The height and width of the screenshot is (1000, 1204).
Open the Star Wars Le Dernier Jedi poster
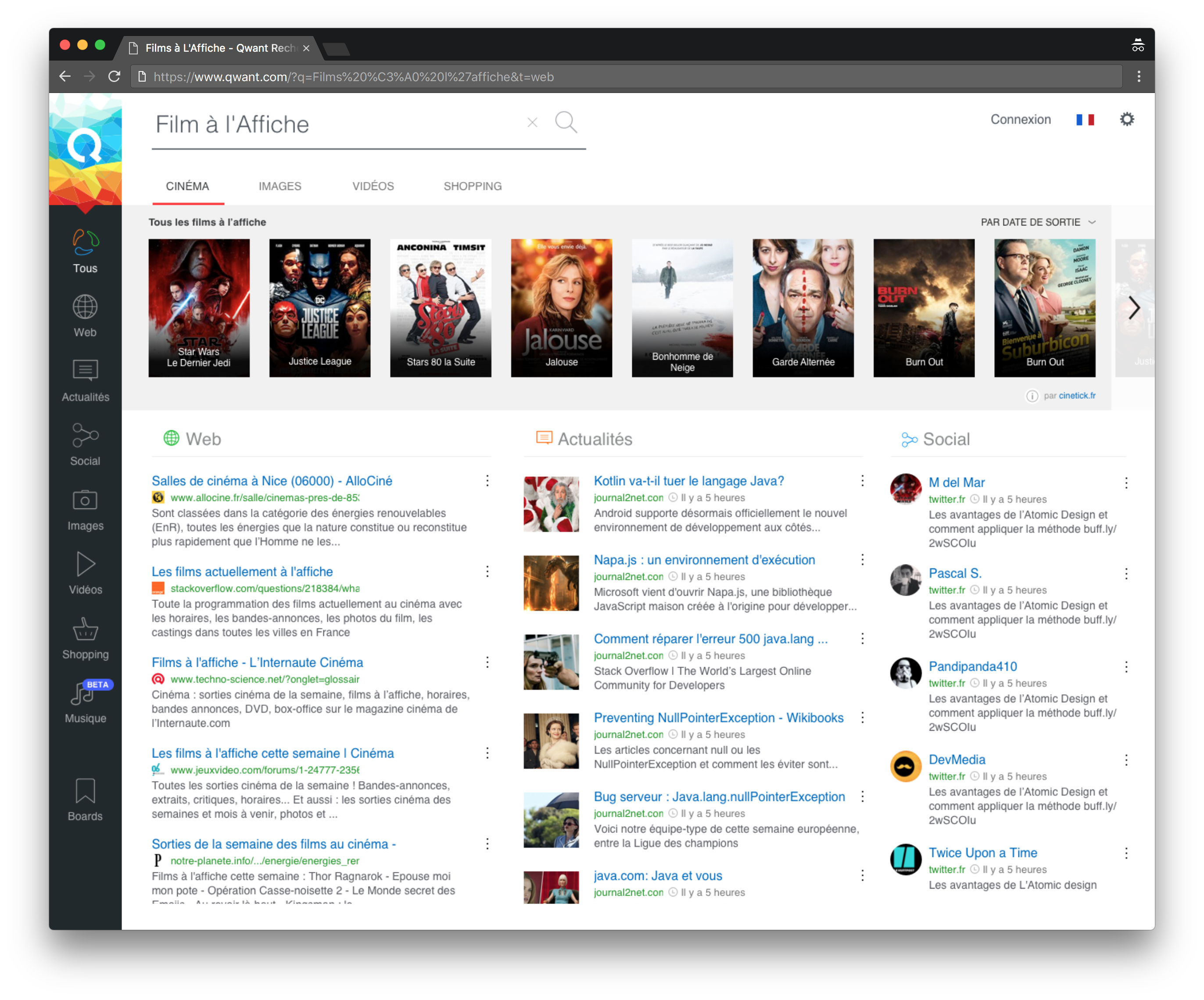[x=199, y=308]
